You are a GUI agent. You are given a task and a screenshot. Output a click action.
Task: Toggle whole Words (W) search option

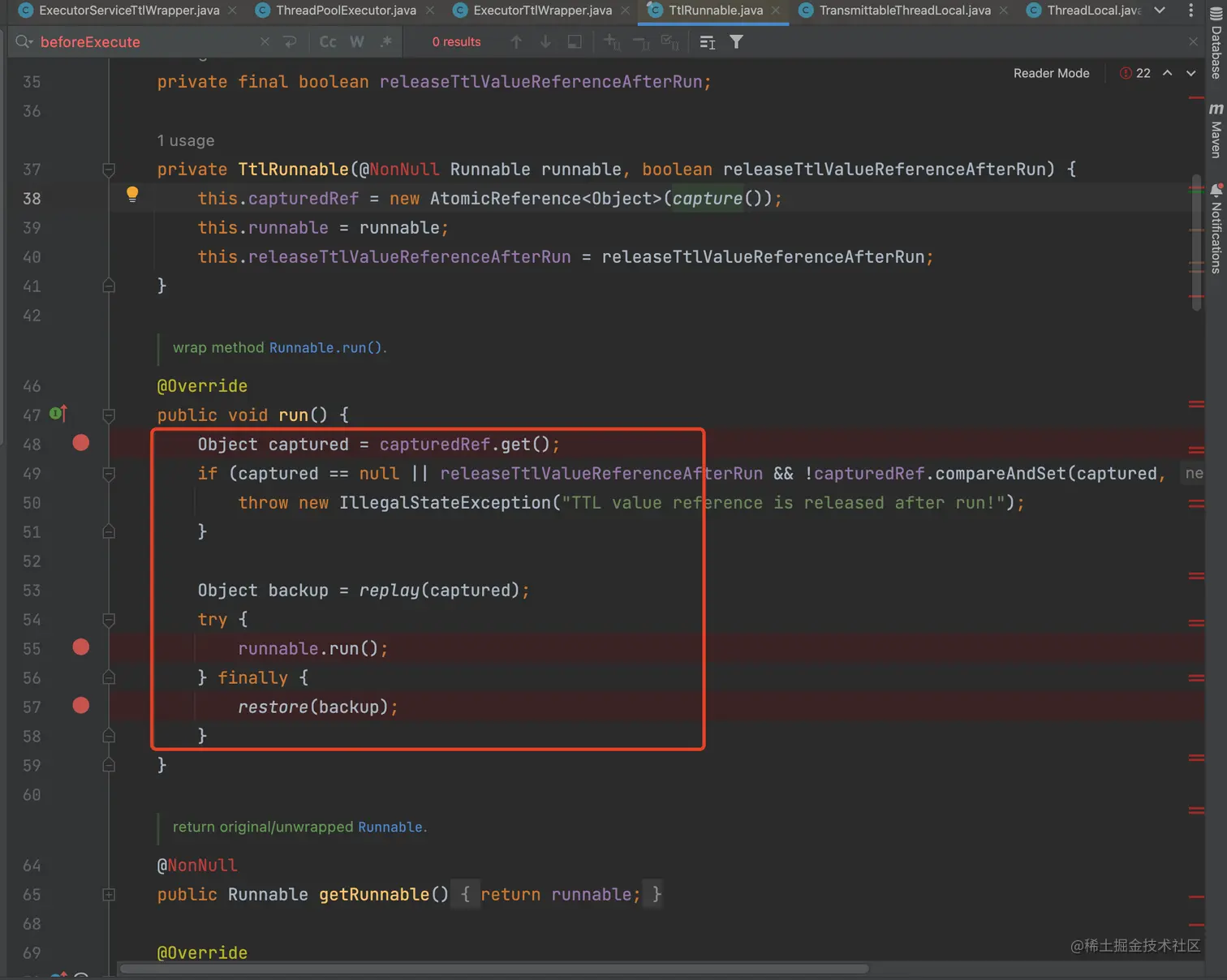click(357, 42)
